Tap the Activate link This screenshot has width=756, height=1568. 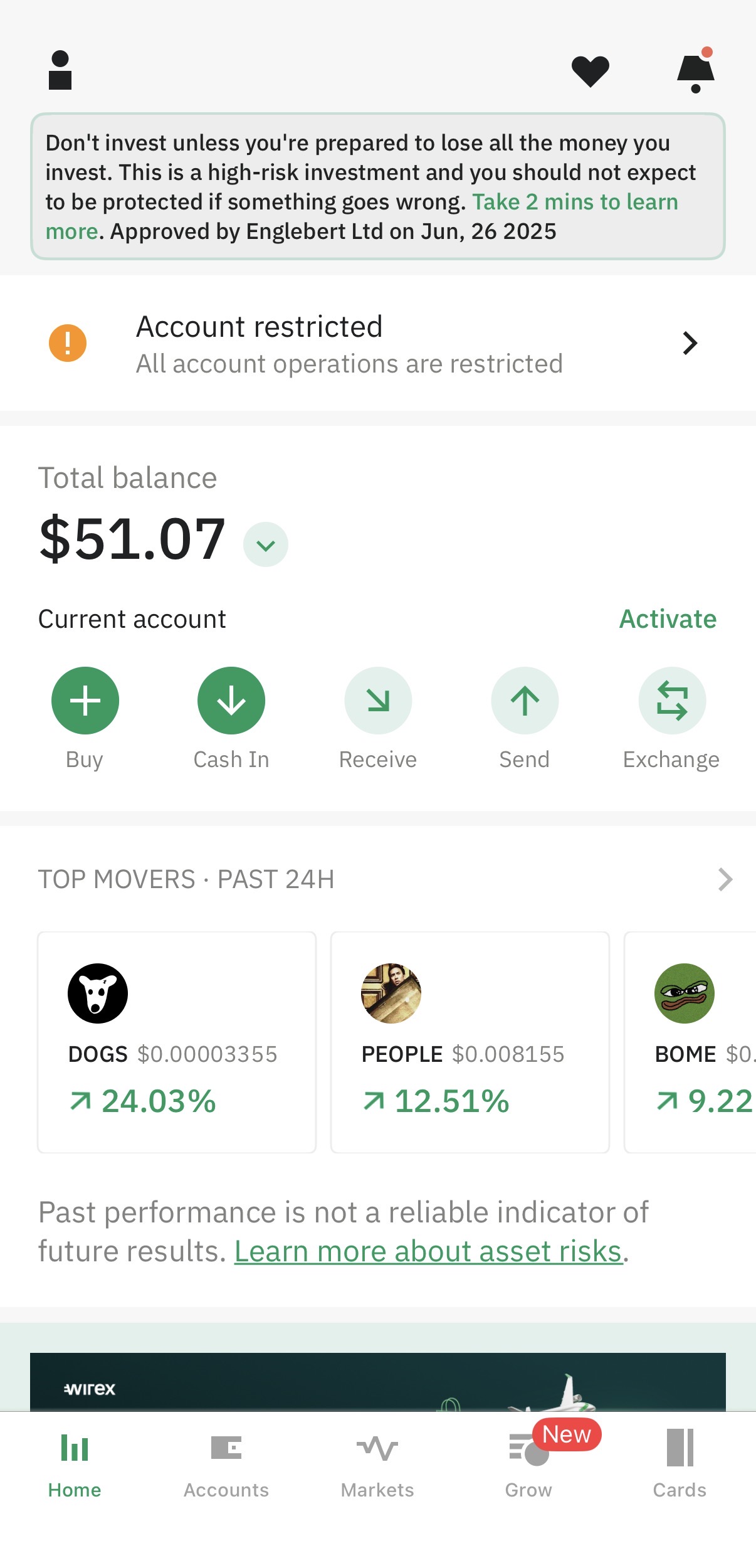coord(668,619)
